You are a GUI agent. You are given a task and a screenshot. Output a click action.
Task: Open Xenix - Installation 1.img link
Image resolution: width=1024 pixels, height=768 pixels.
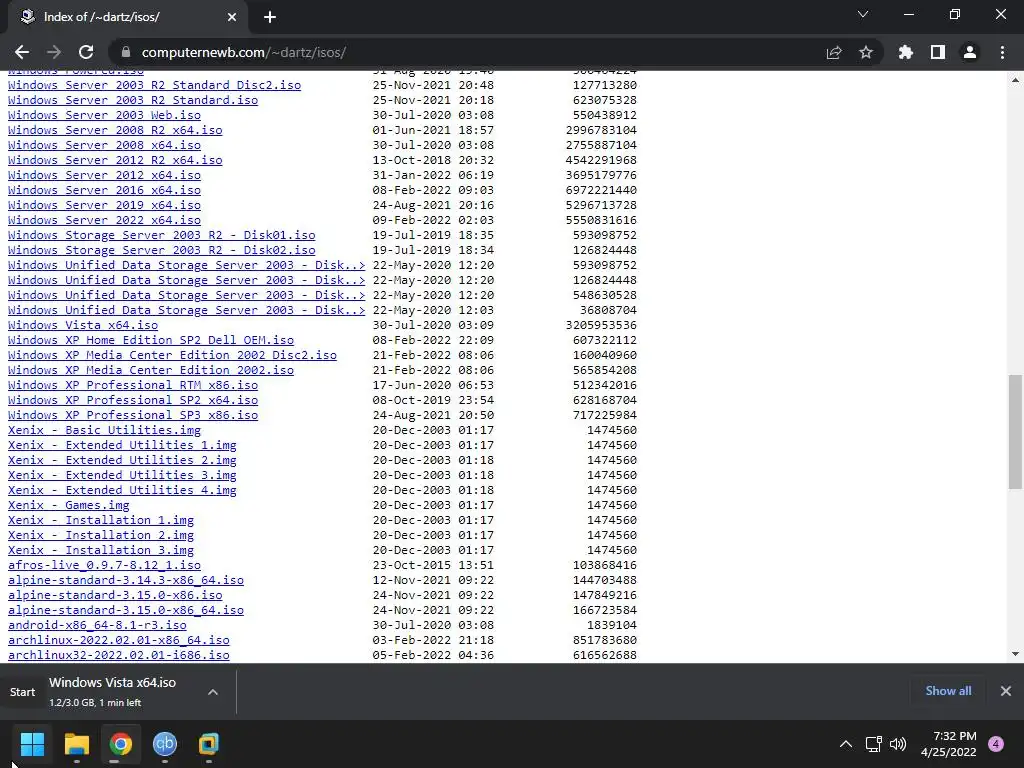point(101,520)
